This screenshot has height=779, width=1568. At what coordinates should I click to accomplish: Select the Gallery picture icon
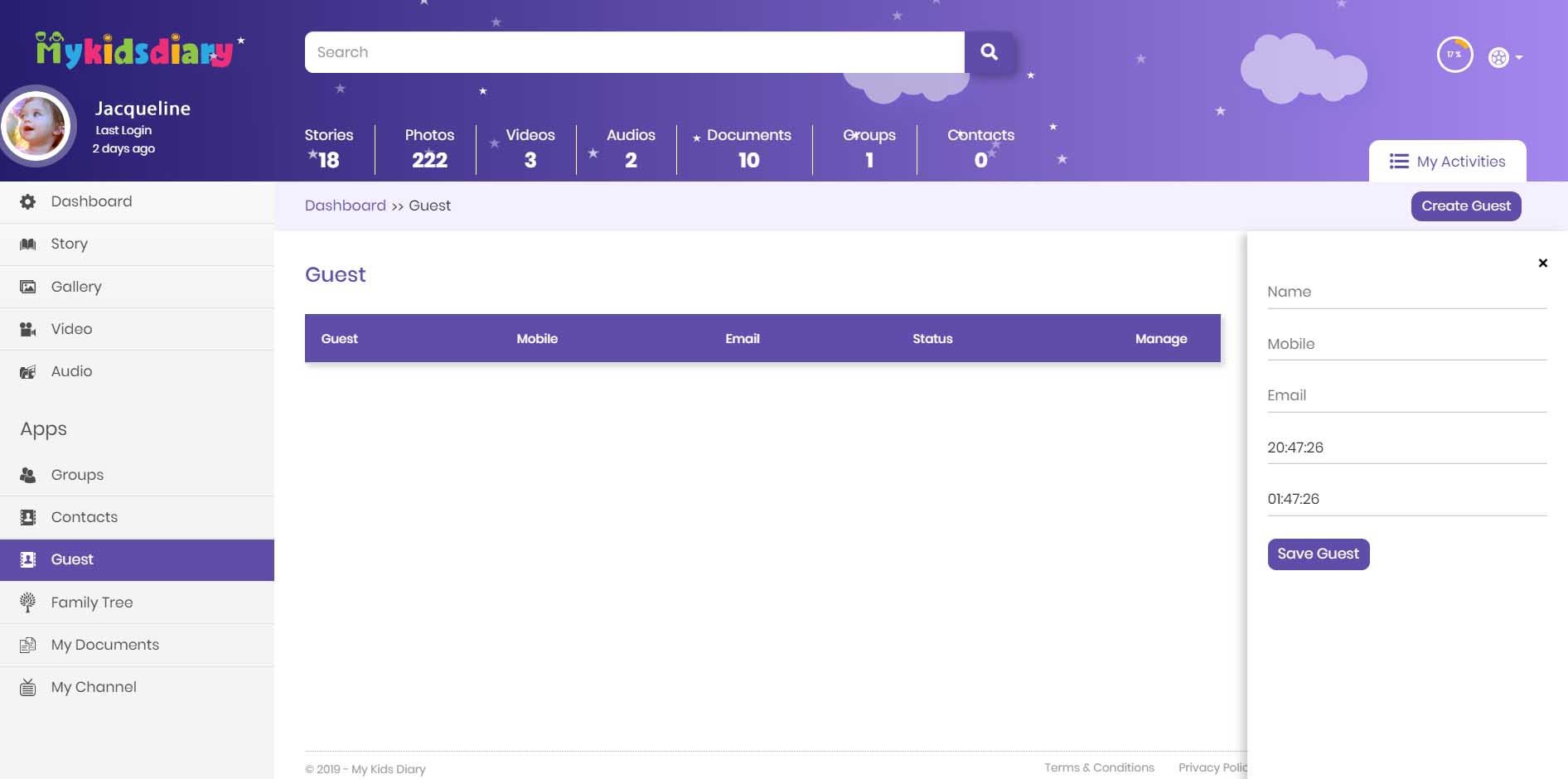pos(28,287)
